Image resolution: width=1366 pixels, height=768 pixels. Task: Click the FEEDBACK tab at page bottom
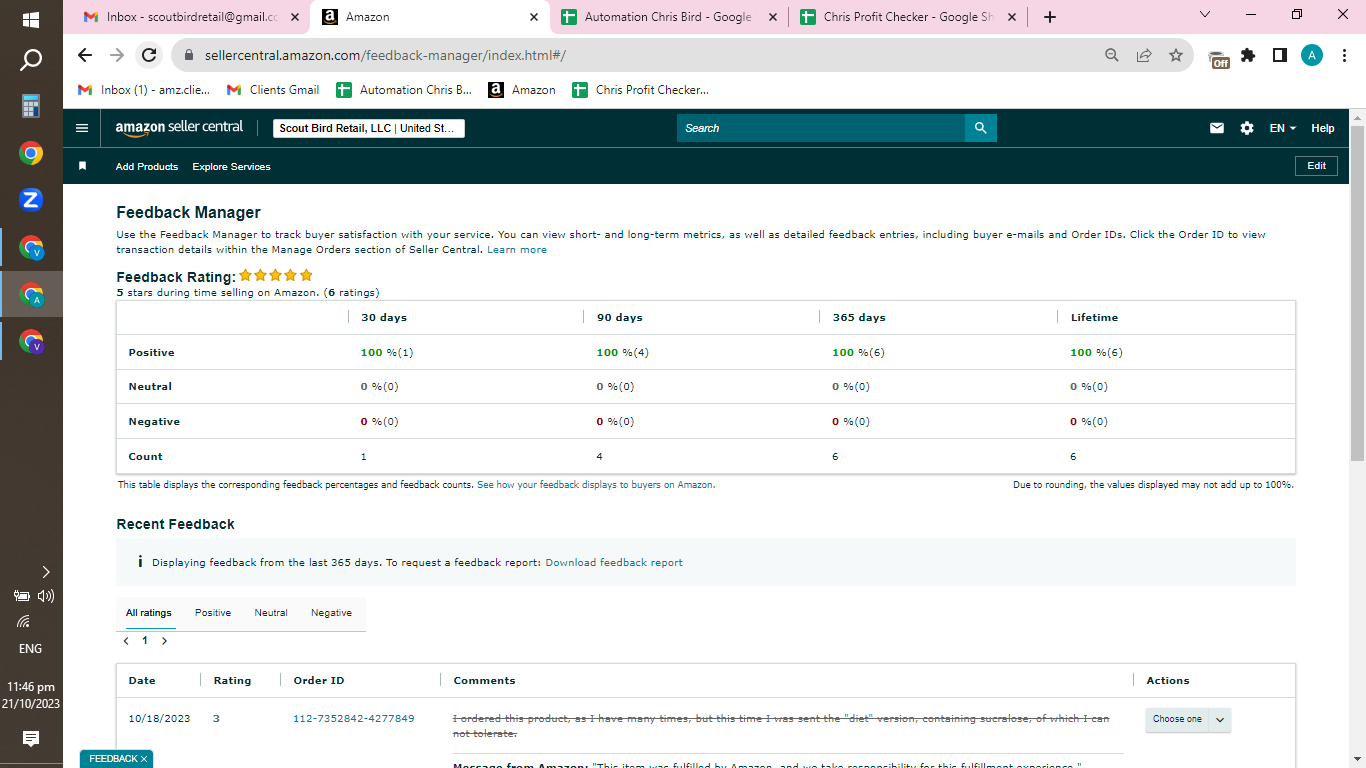coord(117,759)
